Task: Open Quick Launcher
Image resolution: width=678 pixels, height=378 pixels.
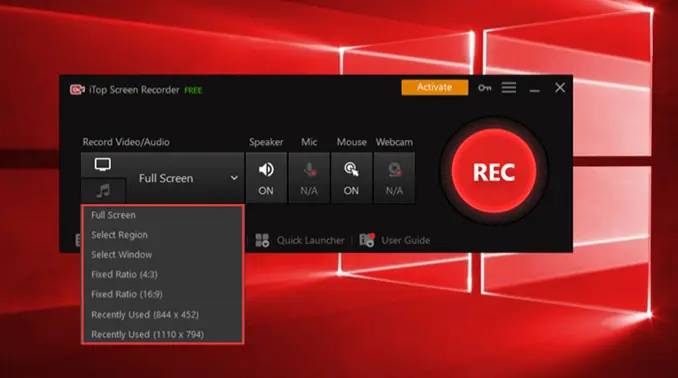Action: click(x=310, y=240)
